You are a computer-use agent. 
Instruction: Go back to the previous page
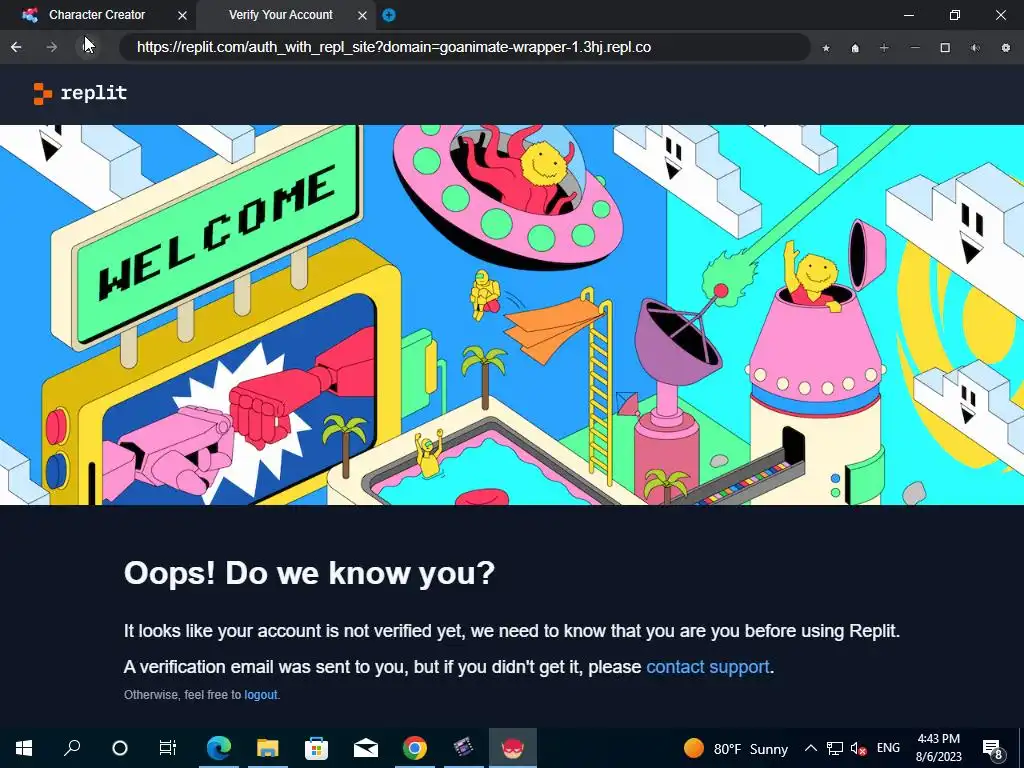[16, 47]
